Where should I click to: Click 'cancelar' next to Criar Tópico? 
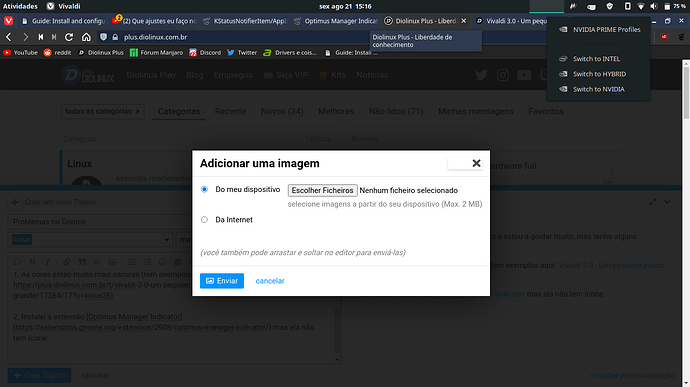95,375
